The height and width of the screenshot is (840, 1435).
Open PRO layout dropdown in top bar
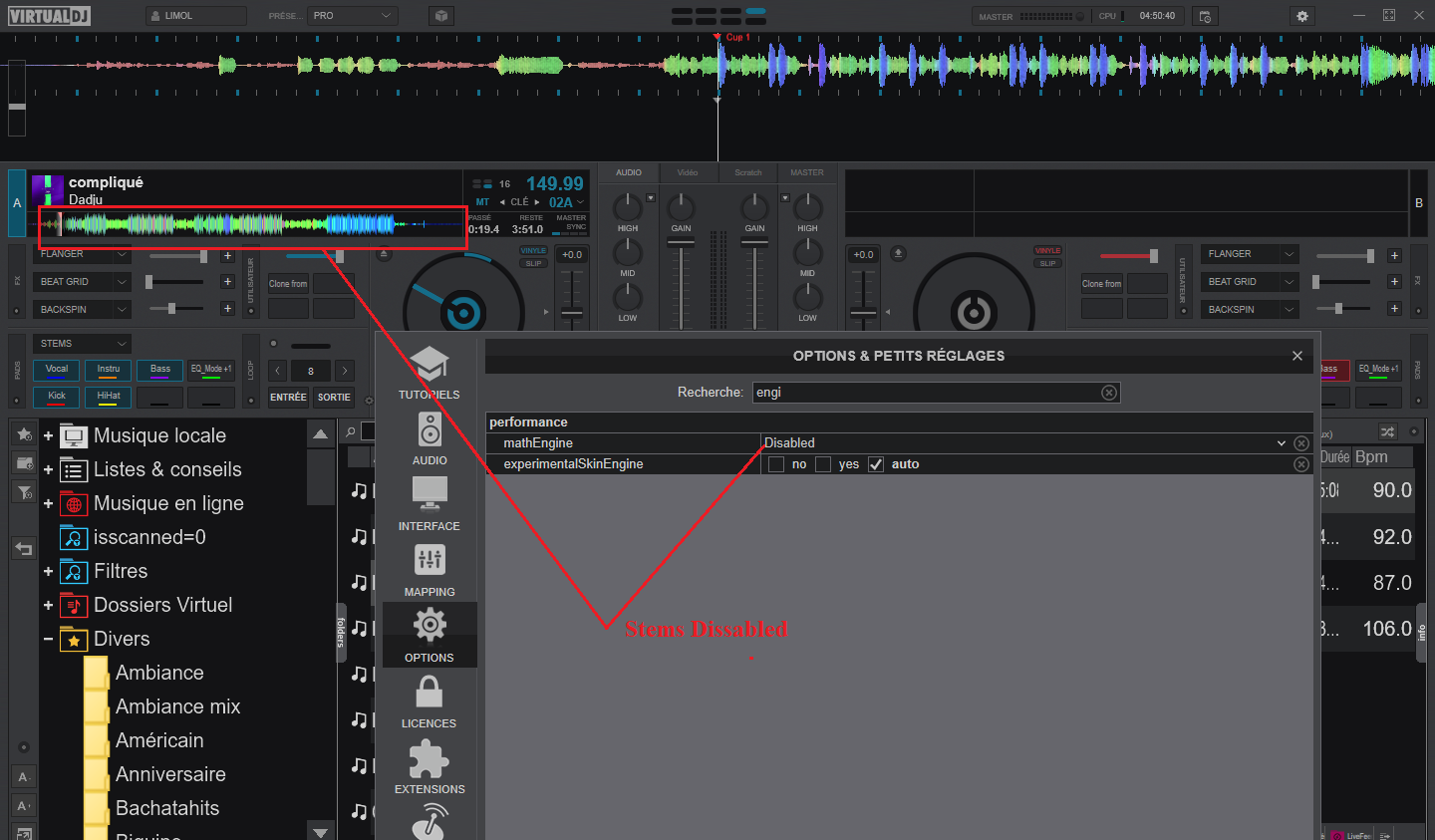(352, 16)
